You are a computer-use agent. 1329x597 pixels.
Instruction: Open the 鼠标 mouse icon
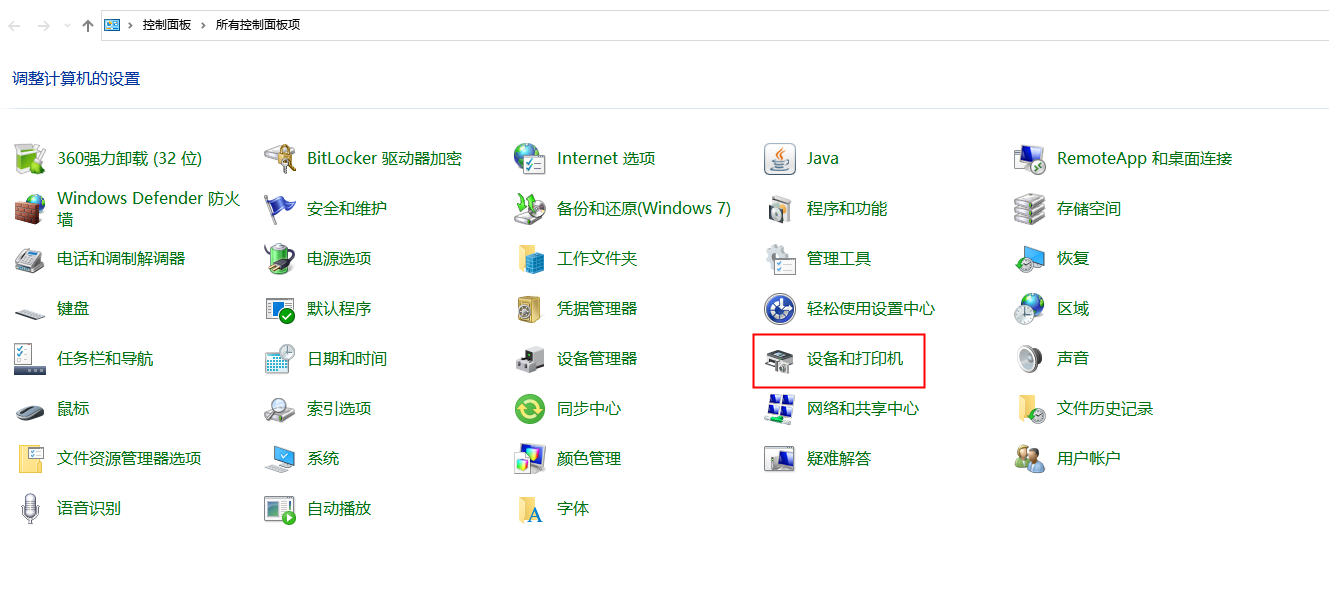pos(30,409)
